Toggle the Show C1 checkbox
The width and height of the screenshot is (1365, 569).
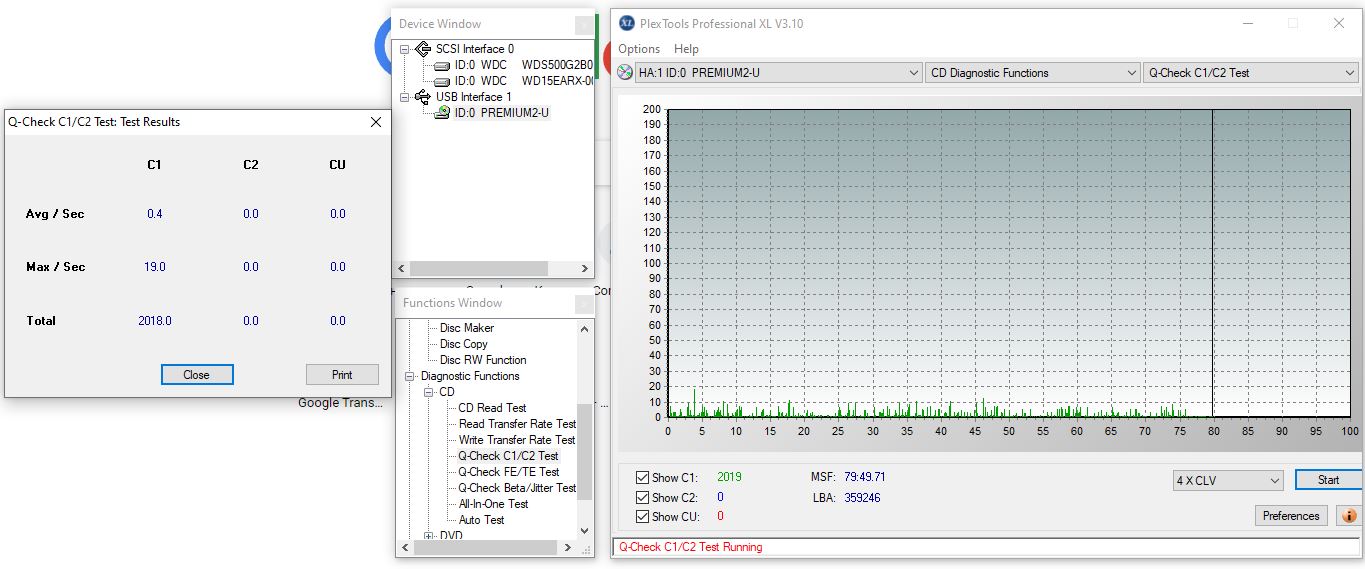pos(642,478)
